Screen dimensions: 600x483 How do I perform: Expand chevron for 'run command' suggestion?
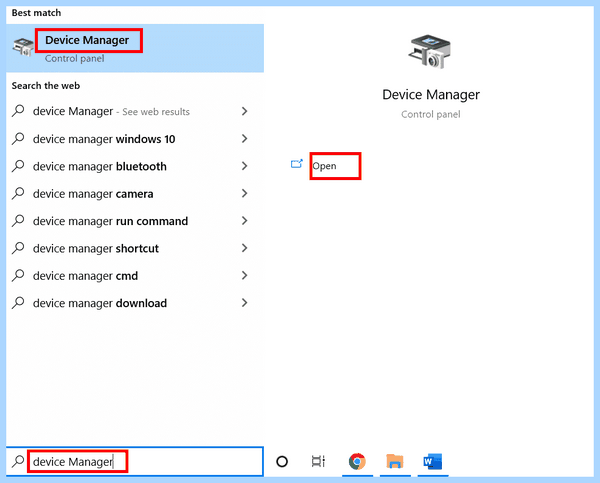click(245, 221)
